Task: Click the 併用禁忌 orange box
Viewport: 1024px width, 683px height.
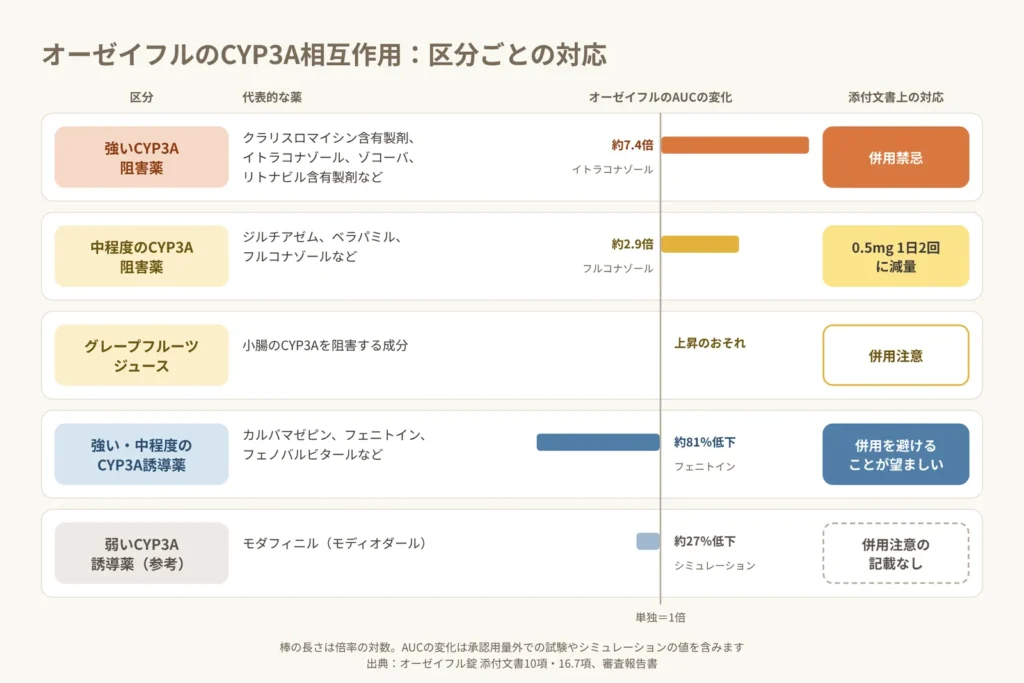Action: click(x=896, y=157)
